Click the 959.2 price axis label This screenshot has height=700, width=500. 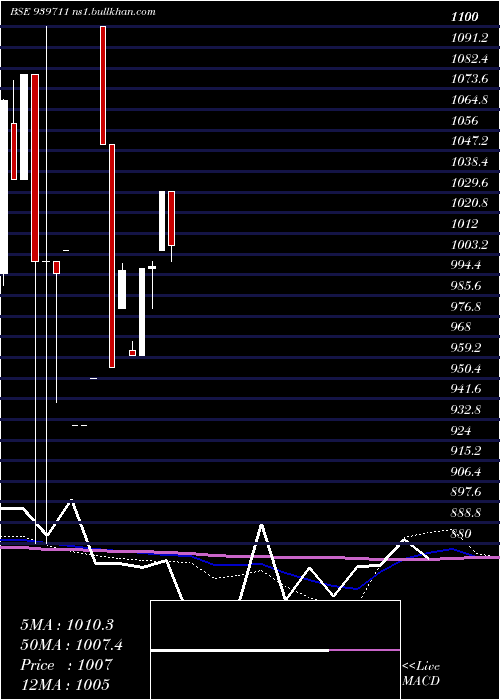click(x=466, y=348)
